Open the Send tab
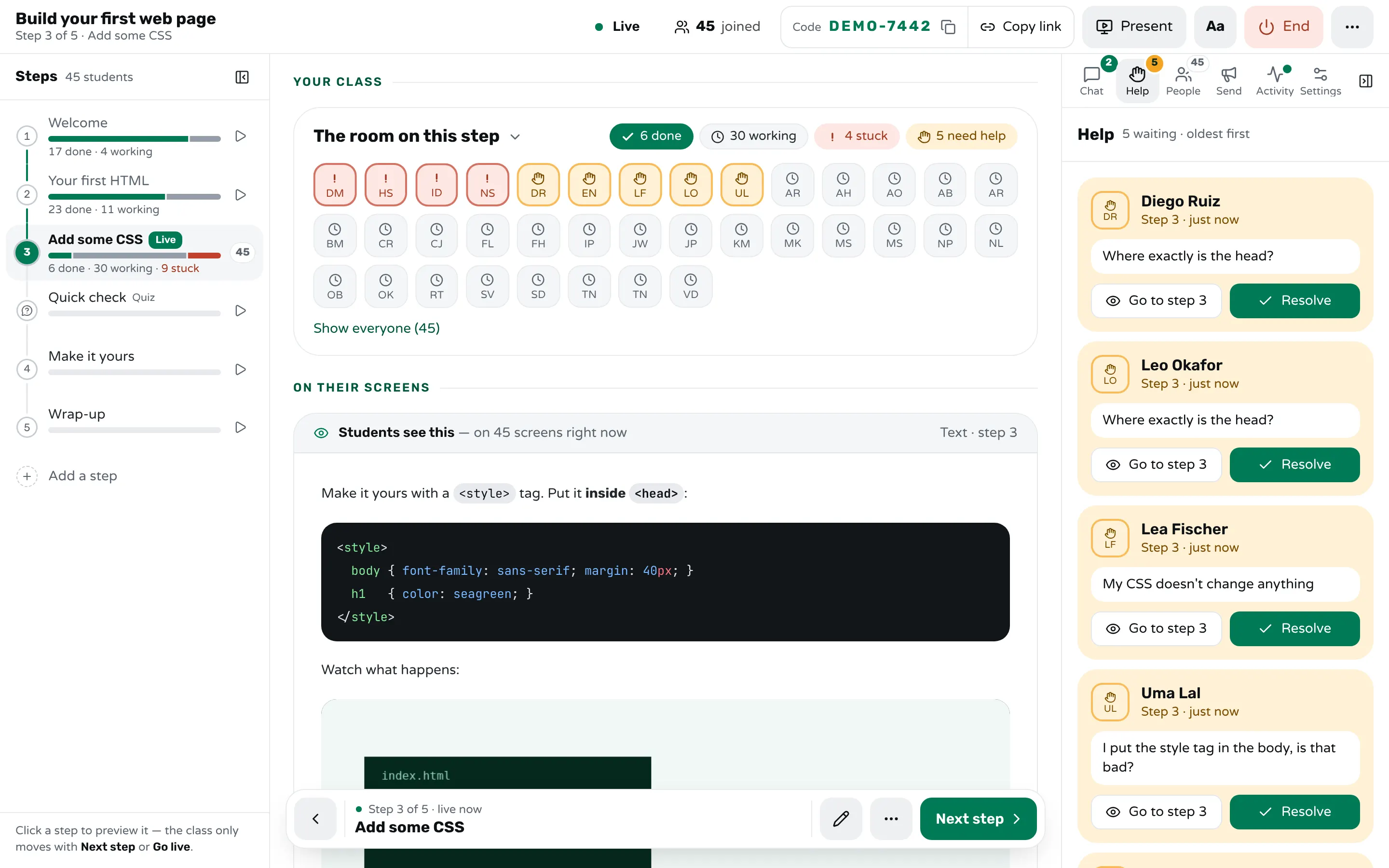 click(x=1228, y=81)
